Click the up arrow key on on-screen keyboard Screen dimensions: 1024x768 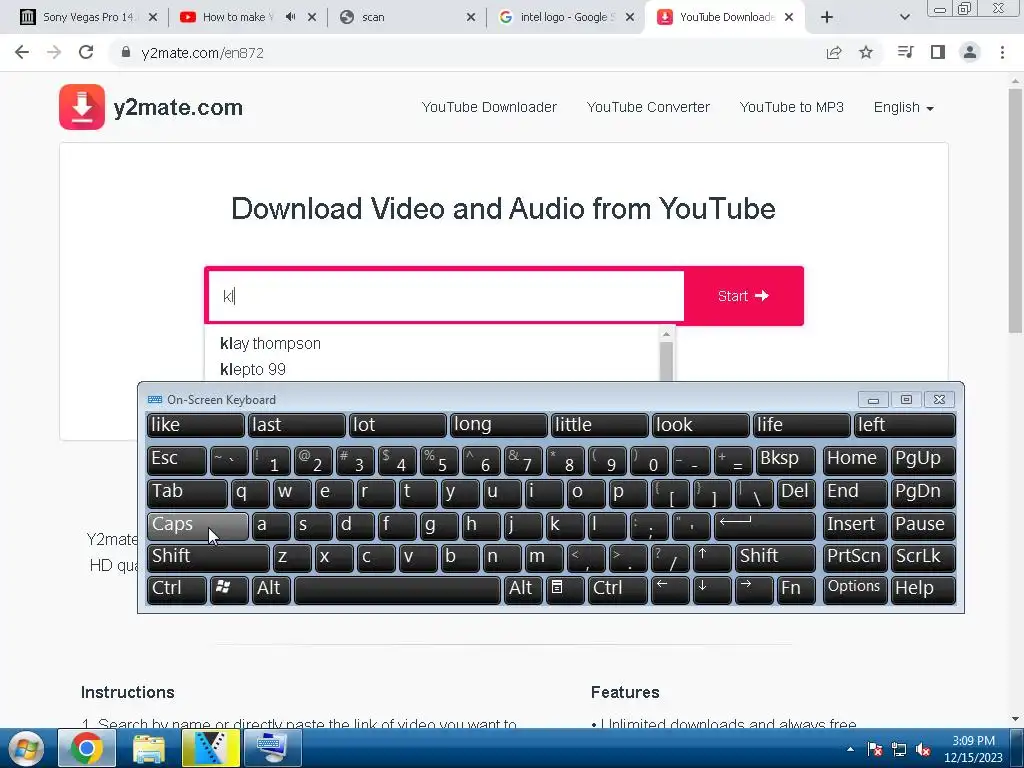tap(711, 556)
